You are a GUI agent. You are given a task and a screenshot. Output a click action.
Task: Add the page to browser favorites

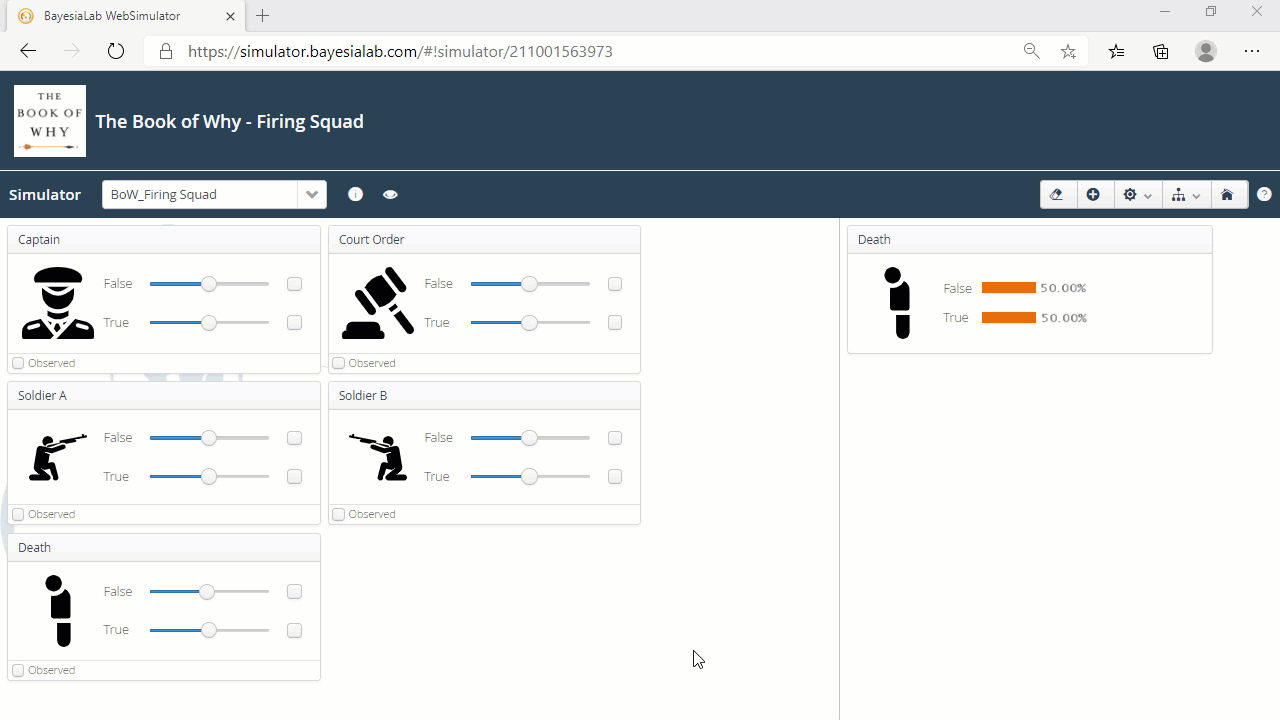click(x=1068, y=51)
